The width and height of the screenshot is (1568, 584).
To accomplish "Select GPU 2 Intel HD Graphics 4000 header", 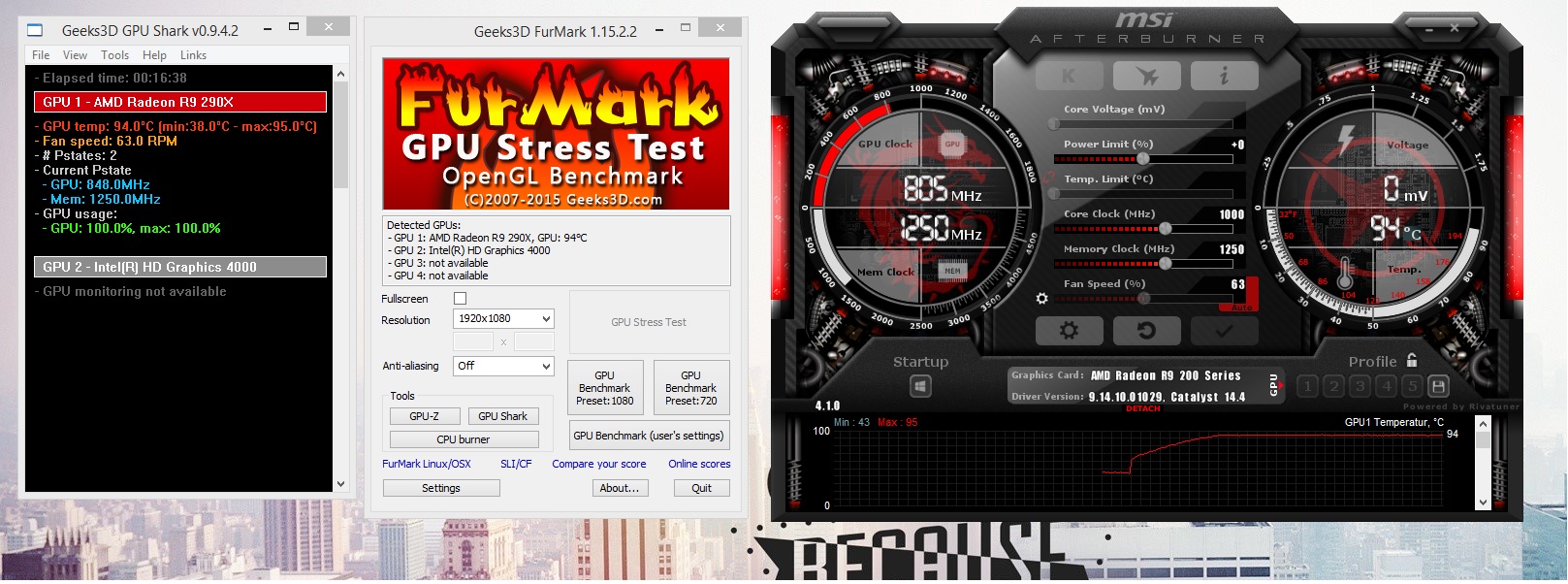I will pos(180,267).
